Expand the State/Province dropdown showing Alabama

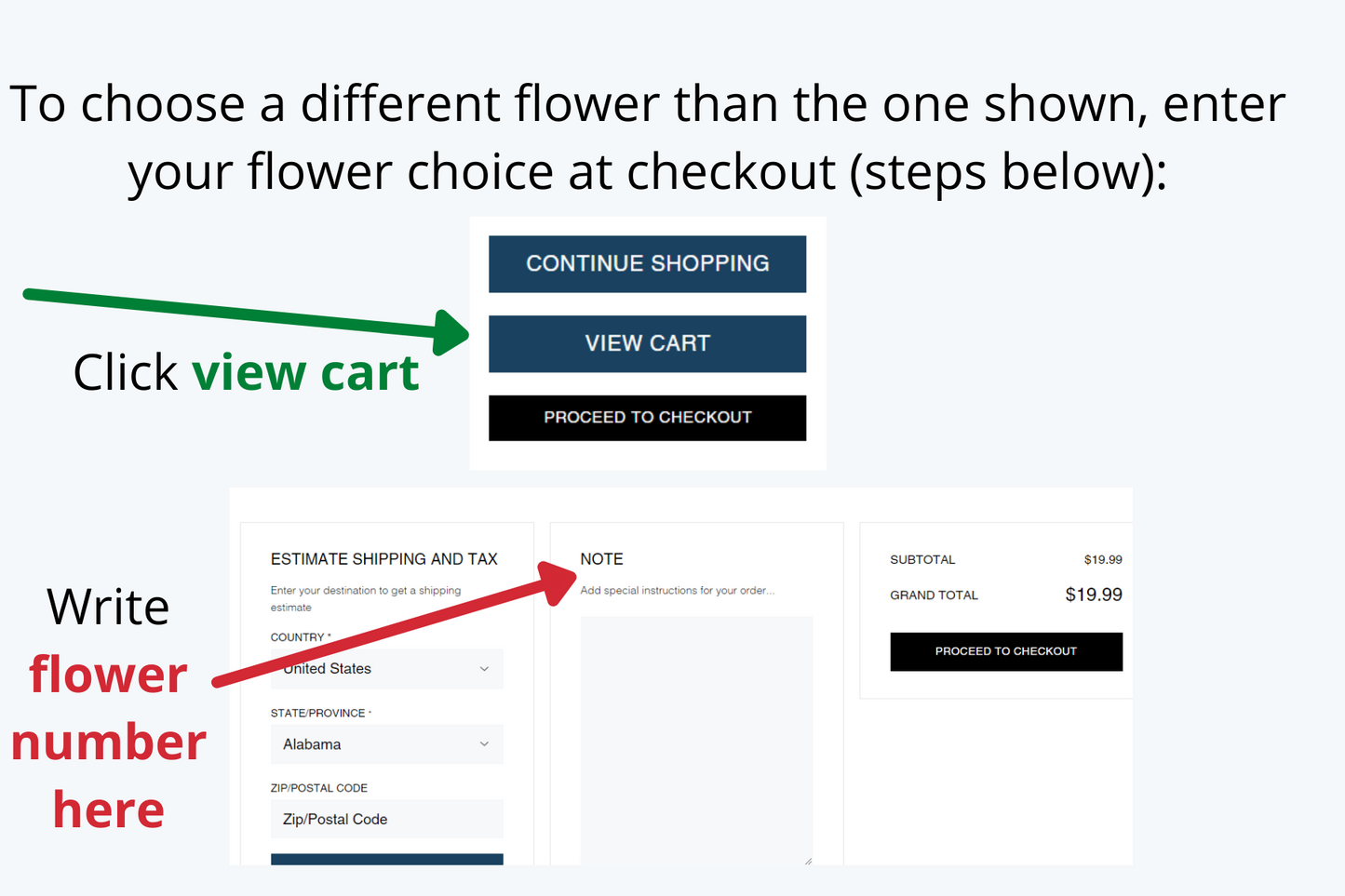[386, 744]
